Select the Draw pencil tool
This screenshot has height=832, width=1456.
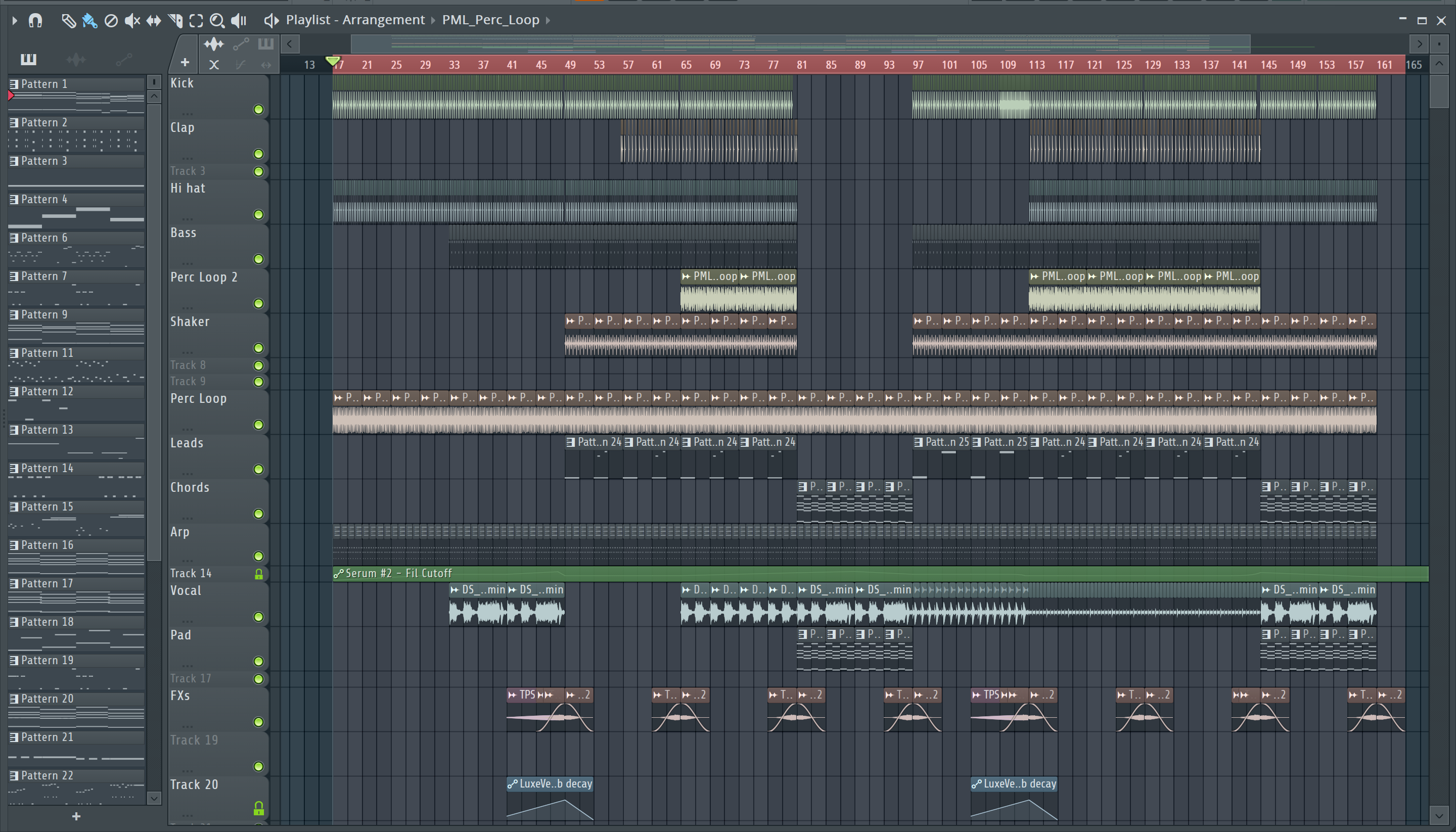click(x=68, y=21)
